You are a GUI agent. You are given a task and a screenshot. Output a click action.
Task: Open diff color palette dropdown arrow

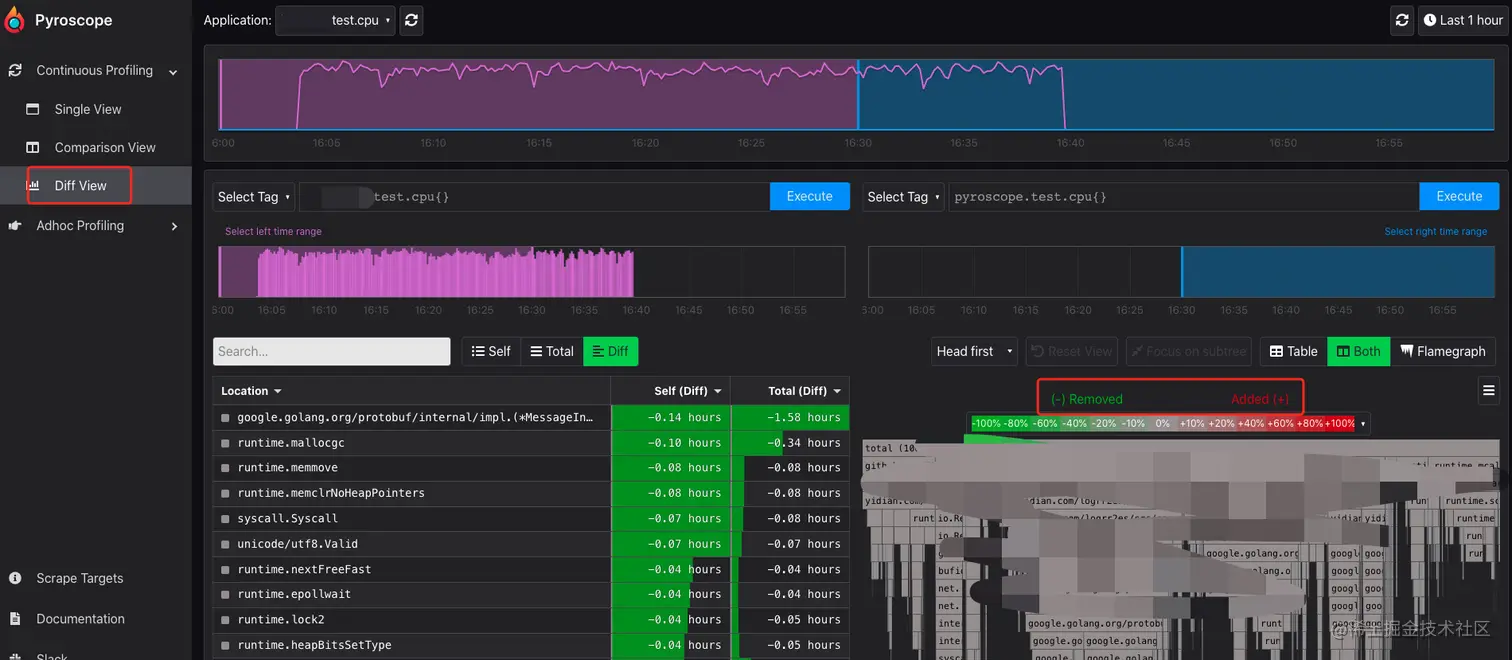(x=1362, y=424)
